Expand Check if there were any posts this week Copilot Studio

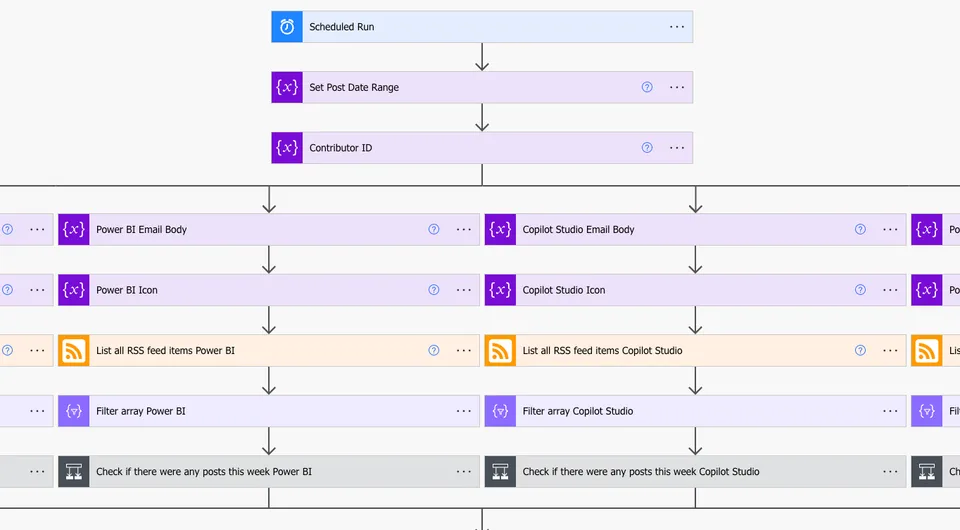[695, 472]
